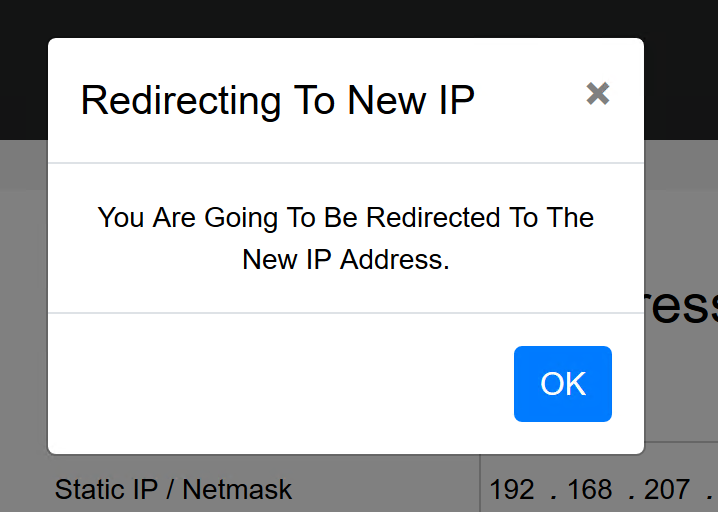Select the Static IP / Netmask label

tap(173, 489)
